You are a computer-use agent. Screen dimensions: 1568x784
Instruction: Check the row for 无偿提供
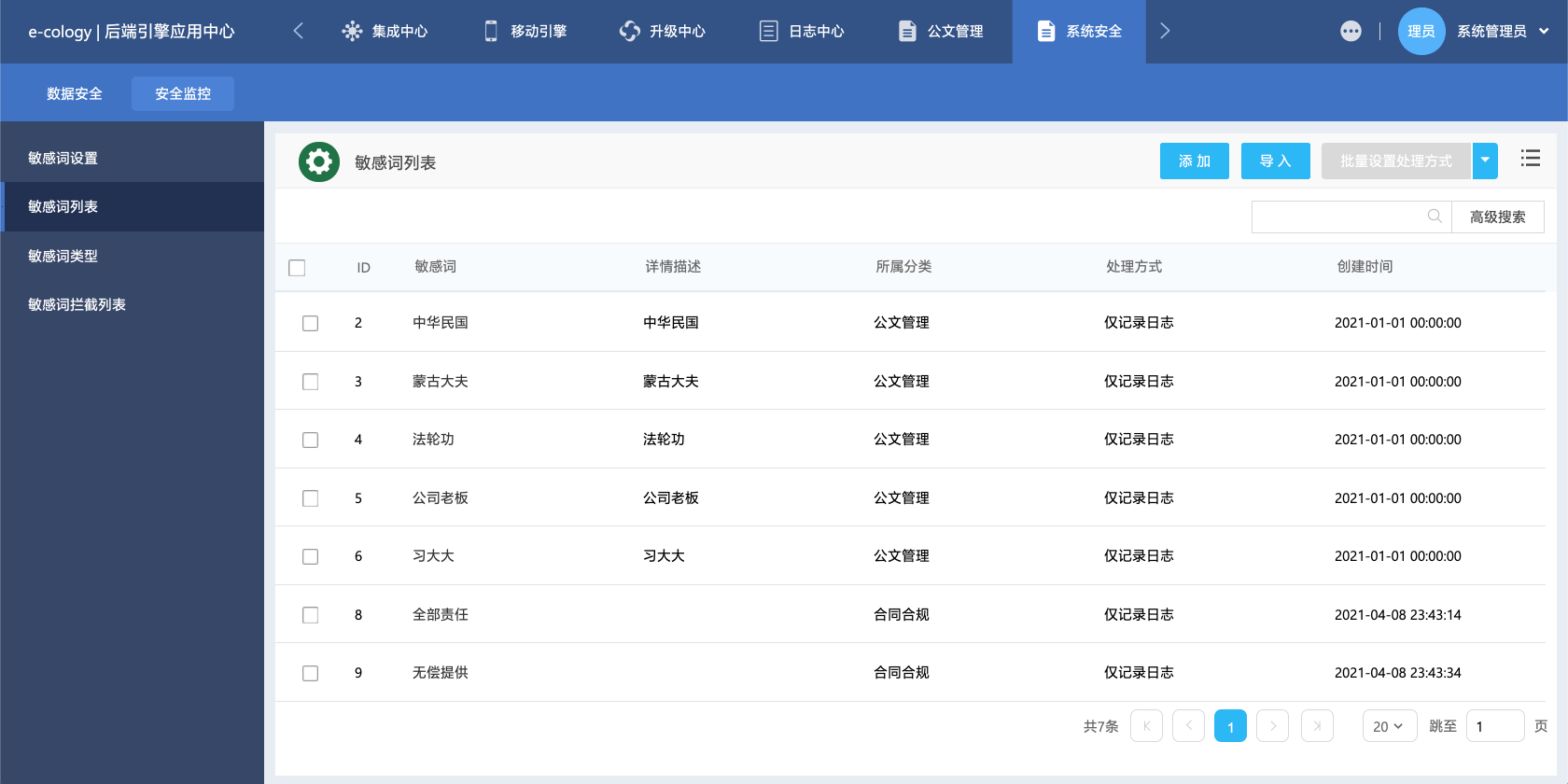[311, 673]
